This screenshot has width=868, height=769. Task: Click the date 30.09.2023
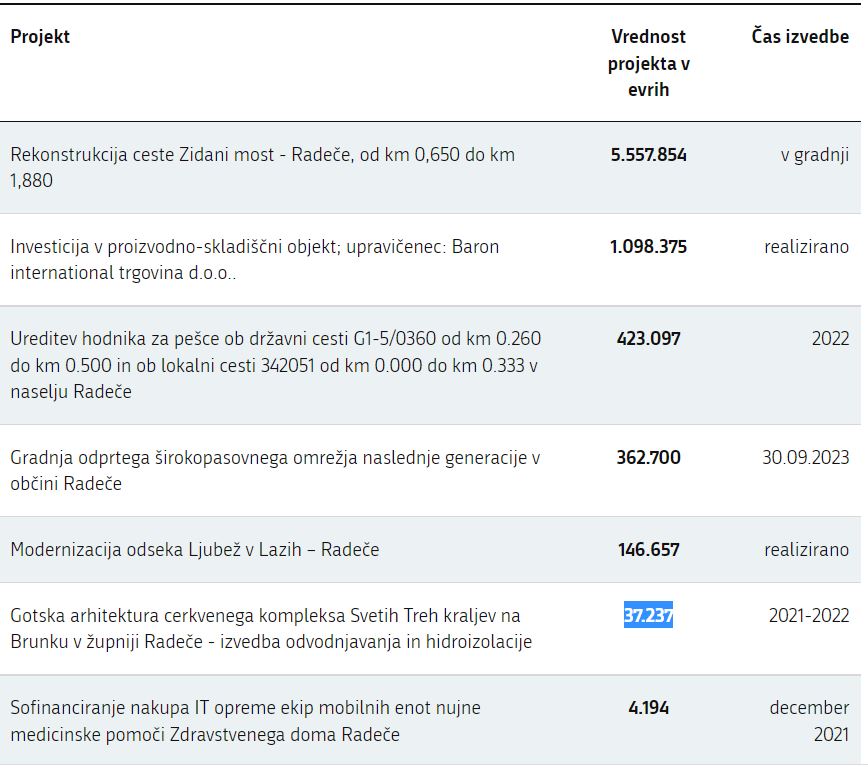point(805,458)
